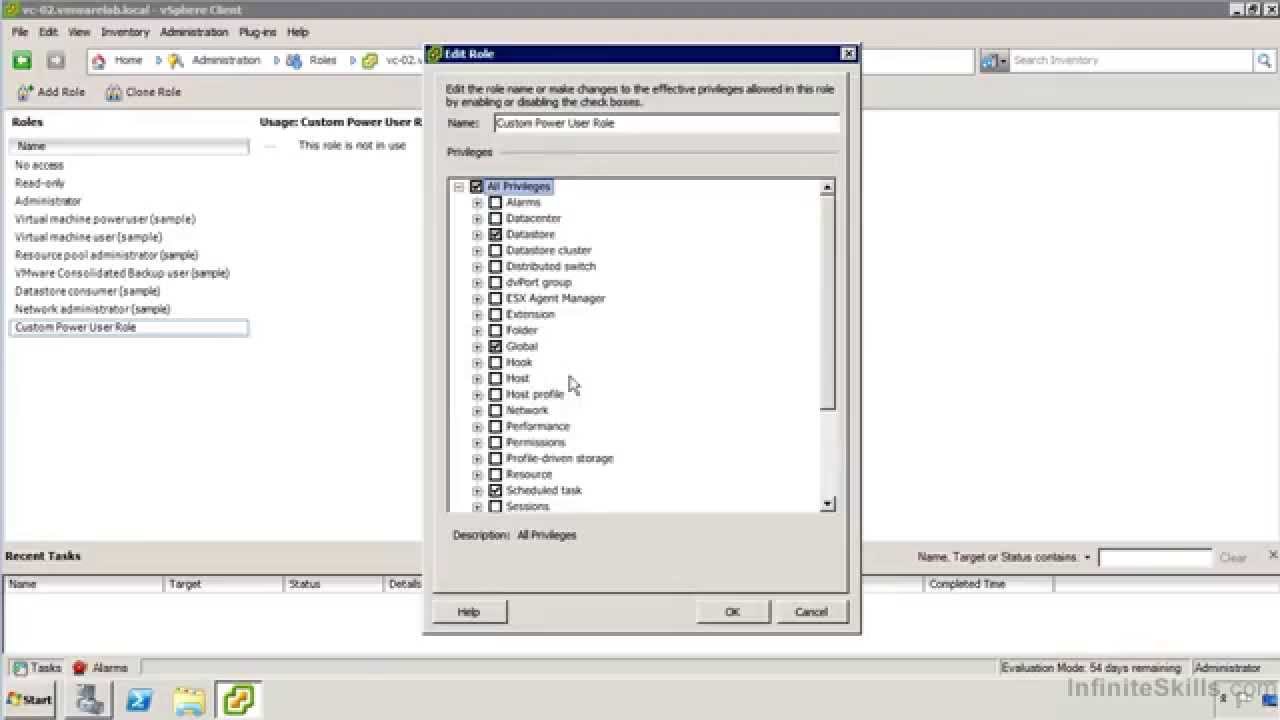
Task: Close the Edit Role dialog with its X
Action: click(848, 54)
